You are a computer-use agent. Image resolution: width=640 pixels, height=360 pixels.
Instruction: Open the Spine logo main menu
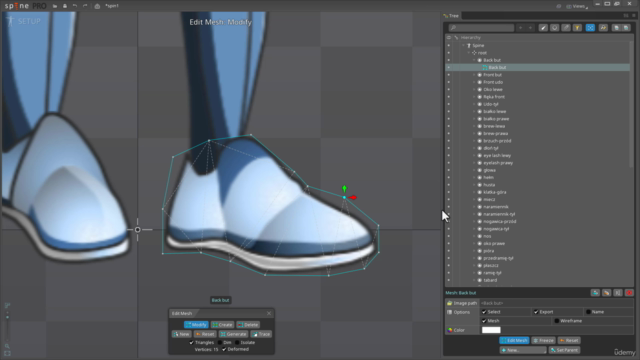(25, 6)
